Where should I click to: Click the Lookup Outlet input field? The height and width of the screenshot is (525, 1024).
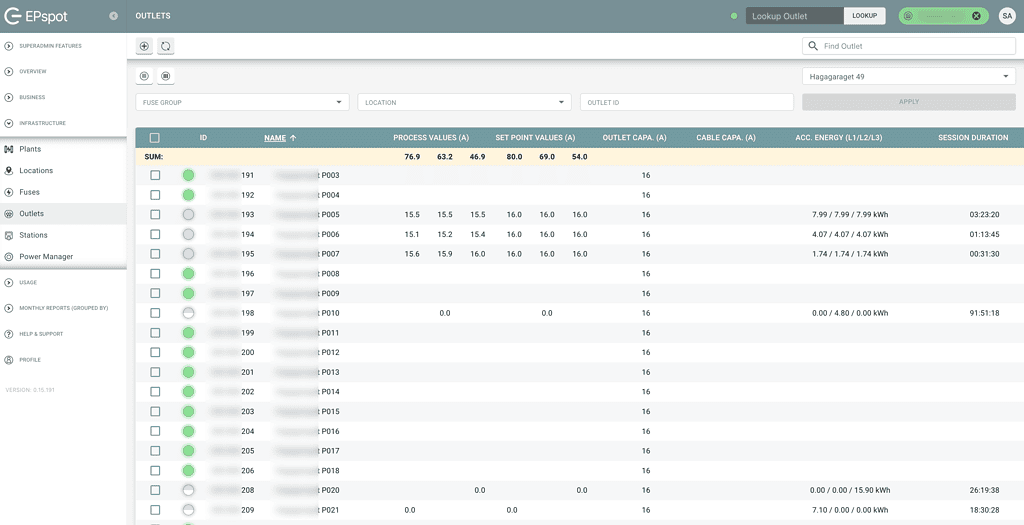795,16
